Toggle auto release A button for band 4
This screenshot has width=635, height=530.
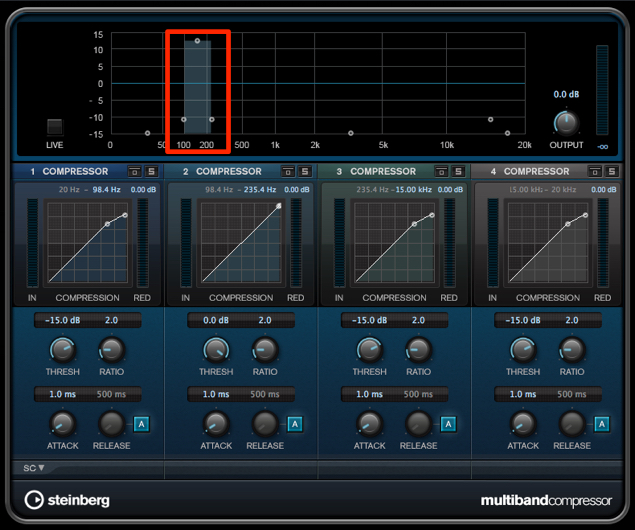click(602, 424)
